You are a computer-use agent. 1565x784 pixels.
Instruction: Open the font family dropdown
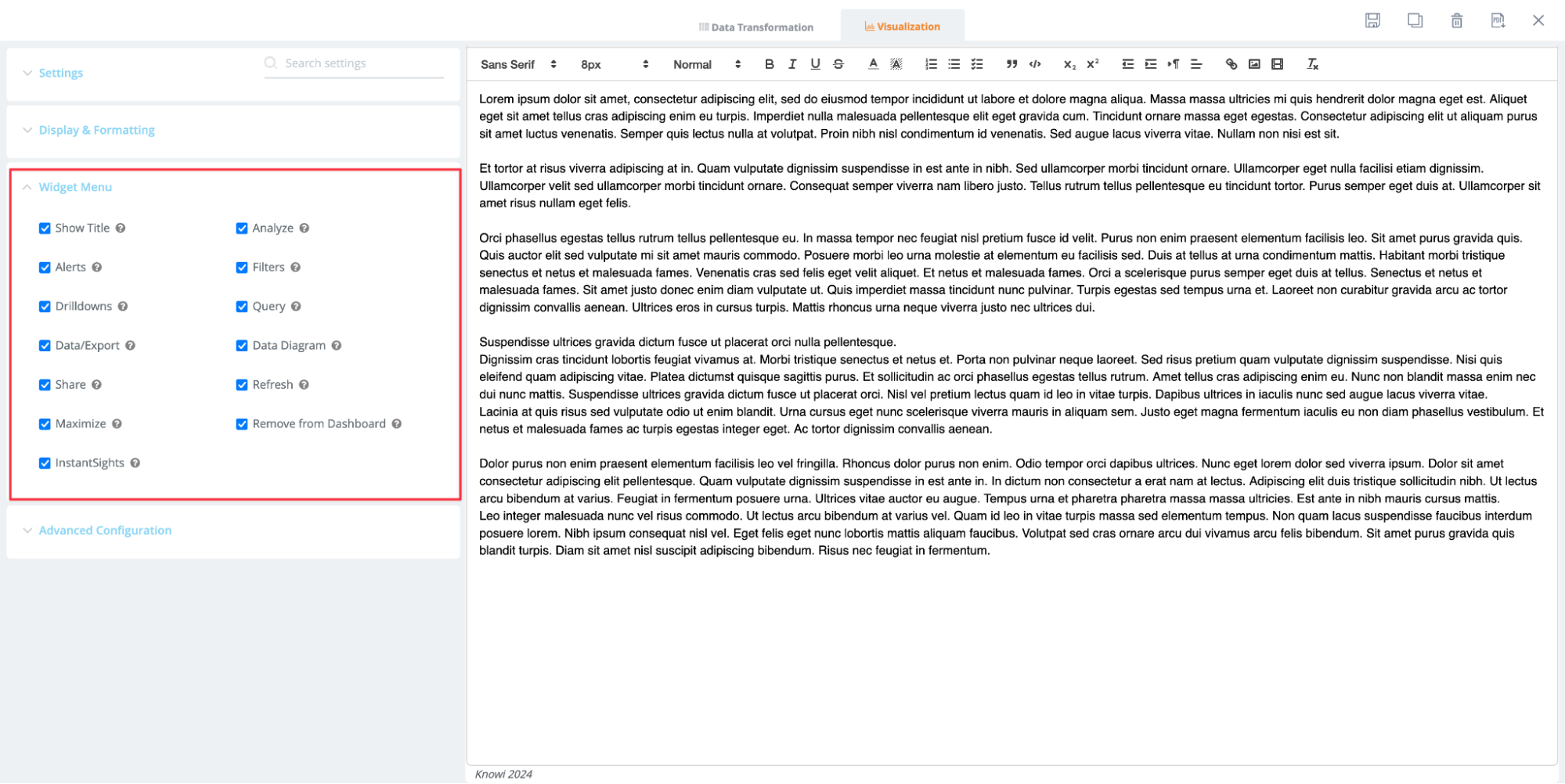tap(517, 64)
